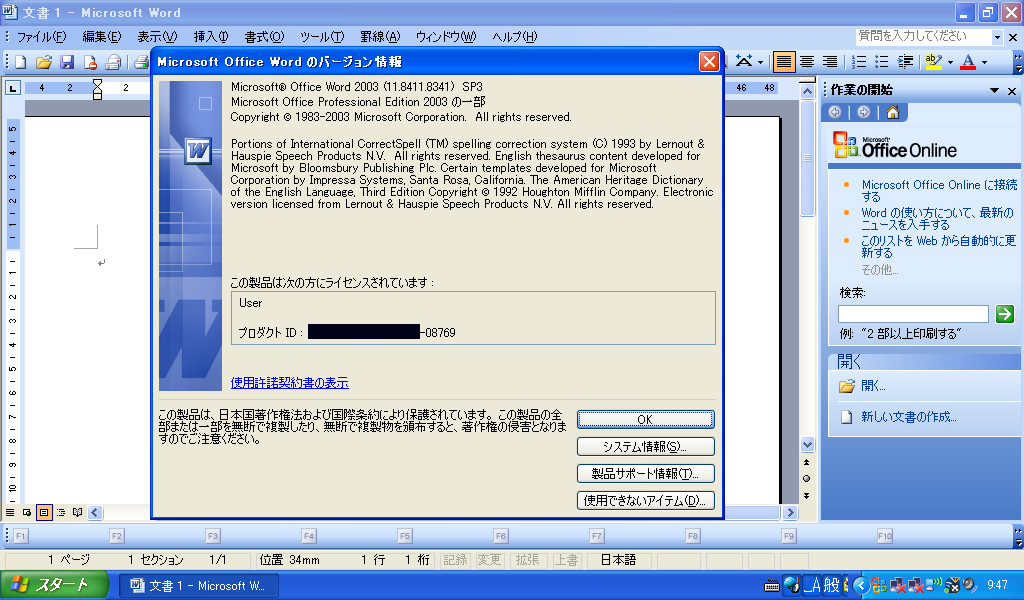1024x600 pixels.
Task: Open the 表示(V) menu
Action: click(157, 37)
